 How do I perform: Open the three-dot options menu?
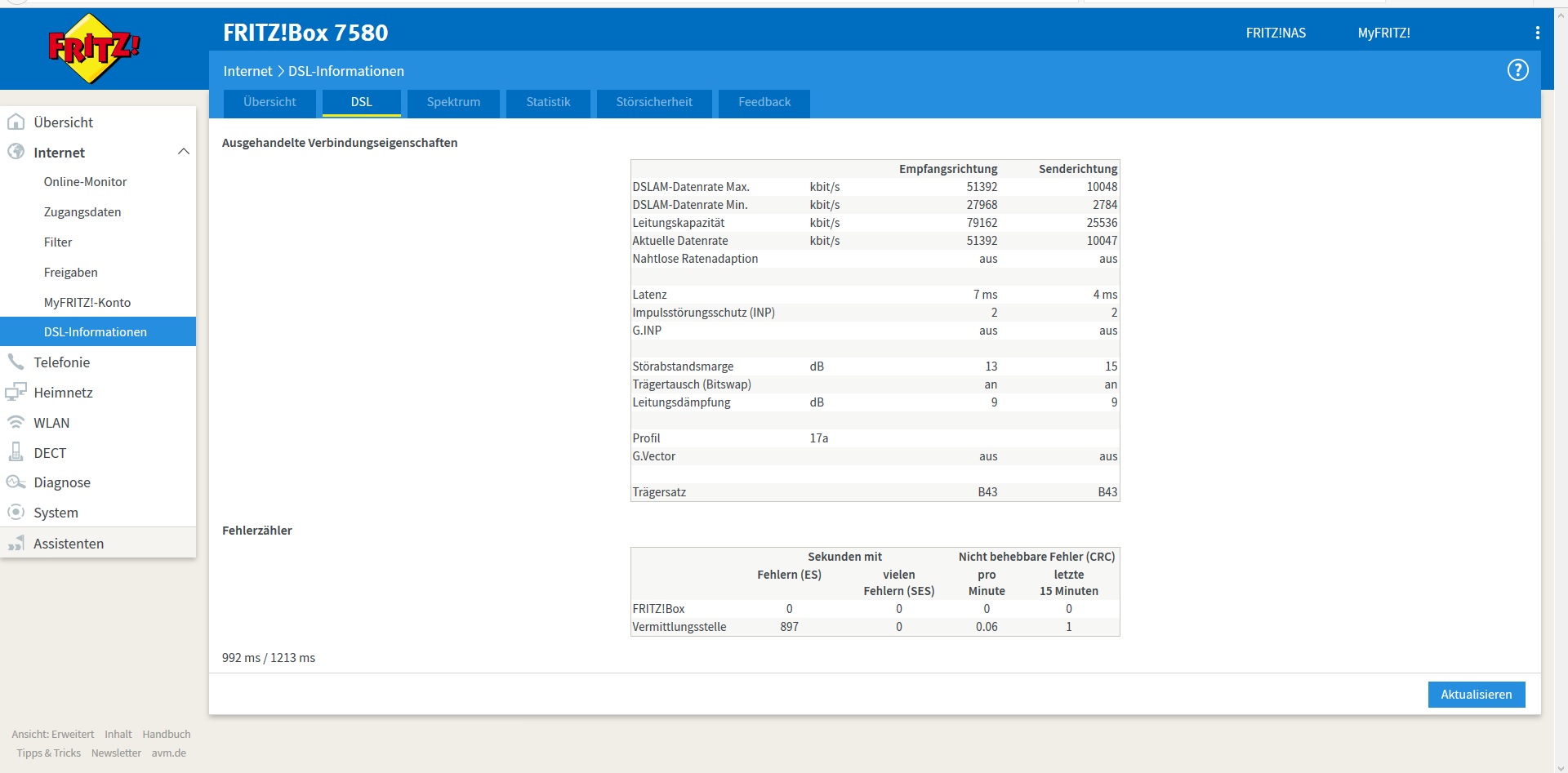pyautogui.click(x=1537, y=33)
